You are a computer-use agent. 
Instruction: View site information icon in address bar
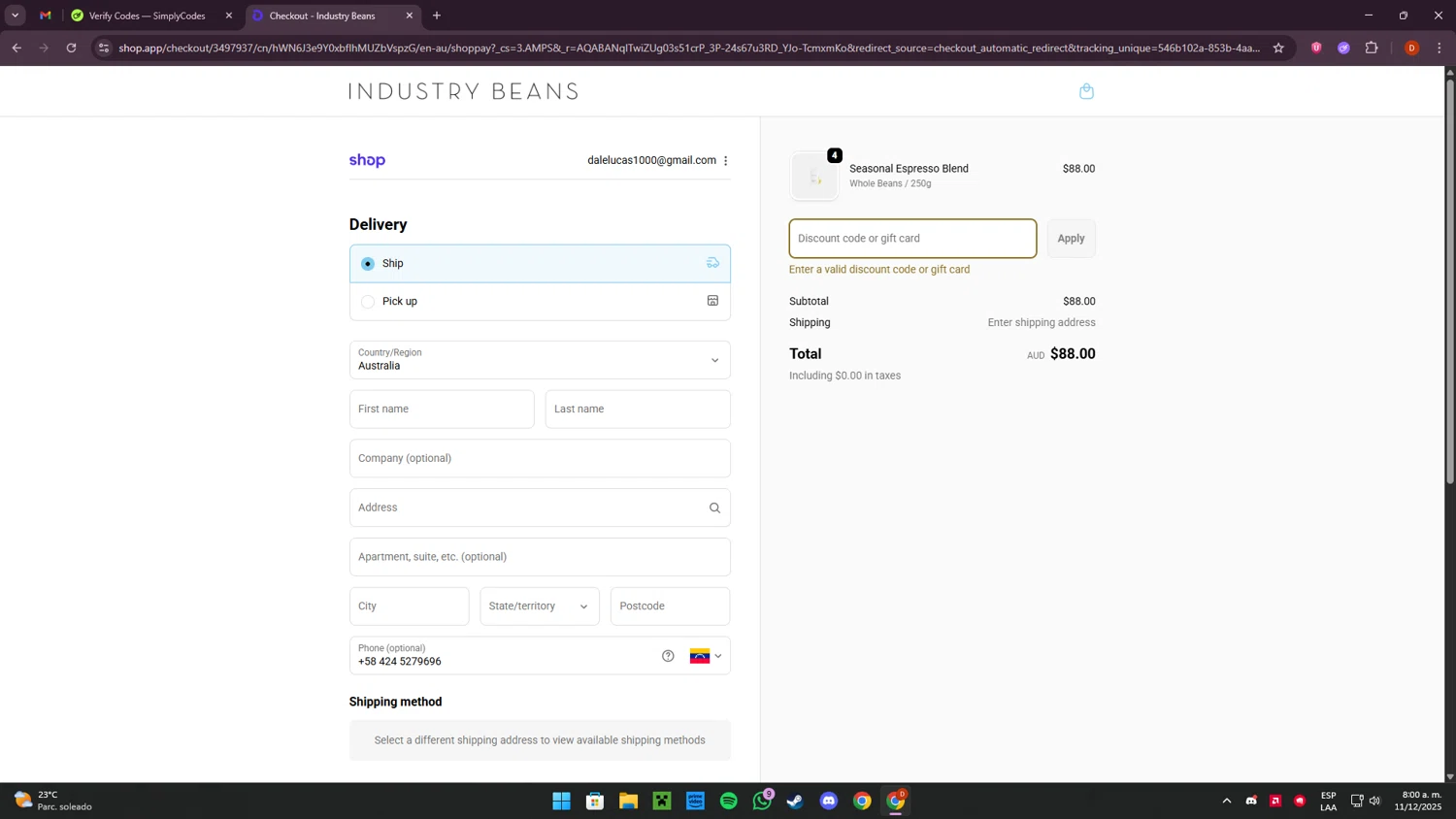click(104, 48)
